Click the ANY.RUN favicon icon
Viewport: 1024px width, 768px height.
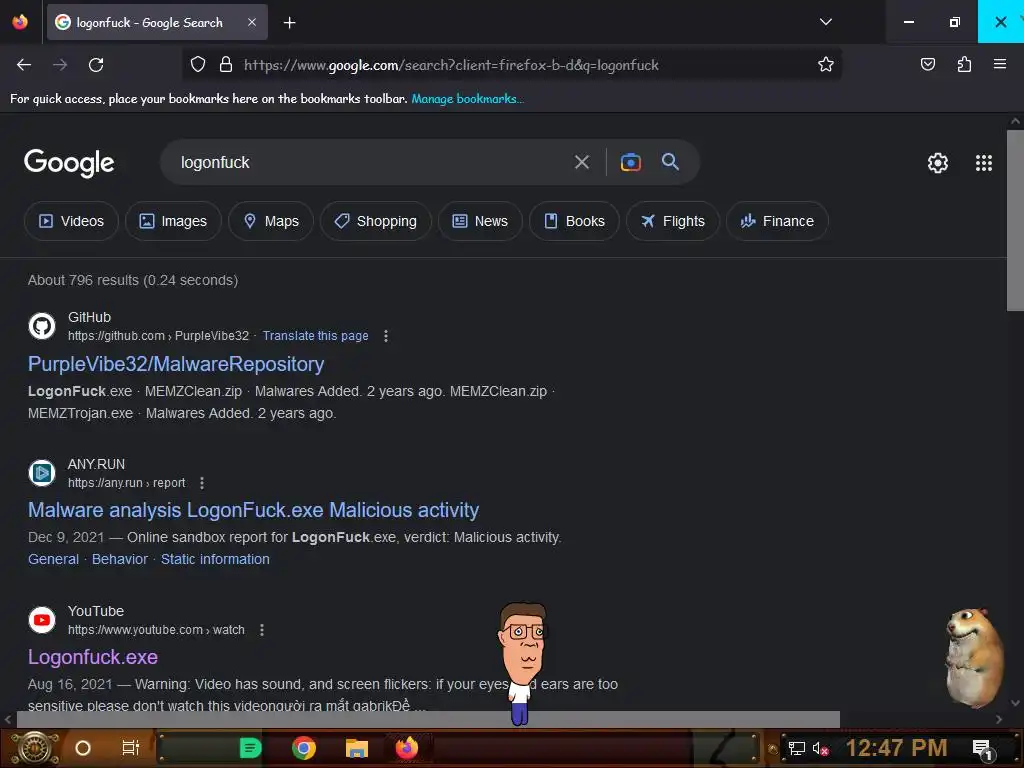[42, 473]
